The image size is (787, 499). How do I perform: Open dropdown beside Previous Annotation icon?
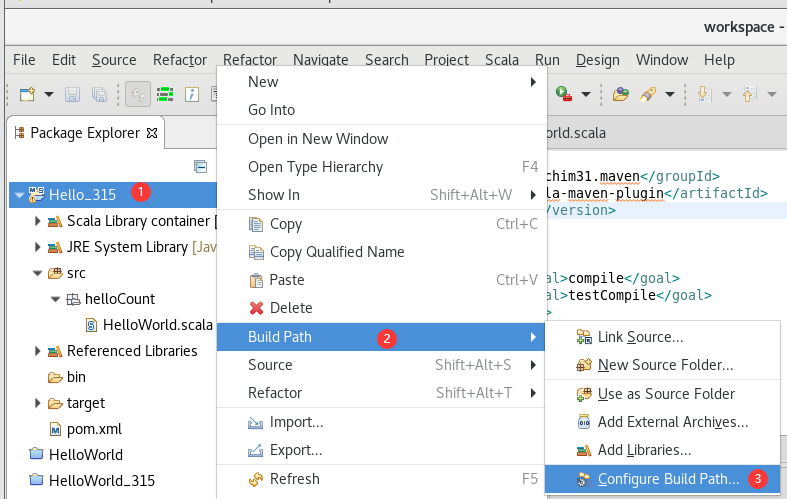tap(772, 94)
